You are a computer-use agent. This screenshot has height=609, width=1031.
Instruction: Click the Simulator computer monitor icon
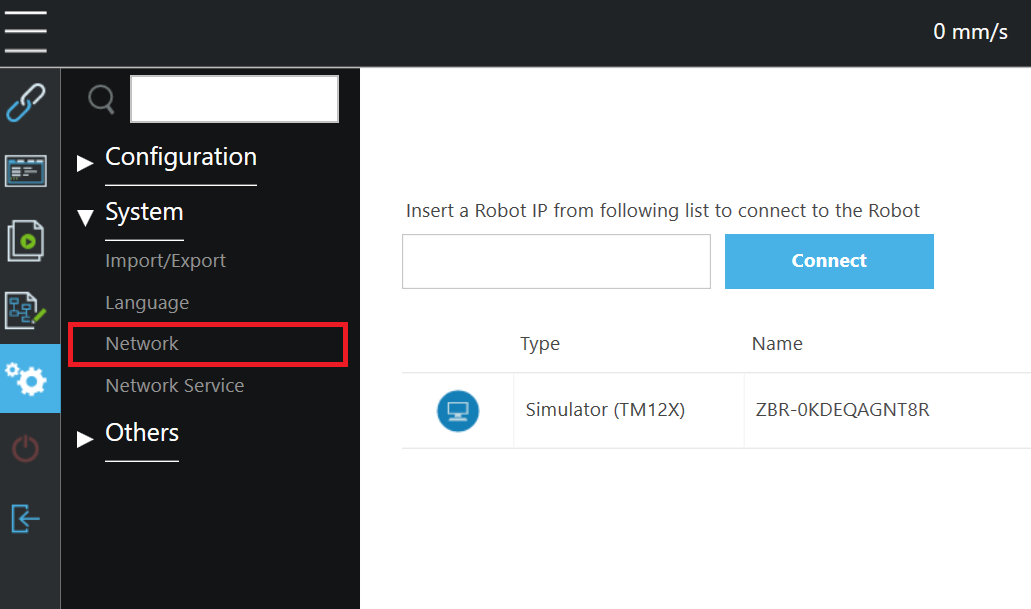pyautogui.click(x=458, y=411)
